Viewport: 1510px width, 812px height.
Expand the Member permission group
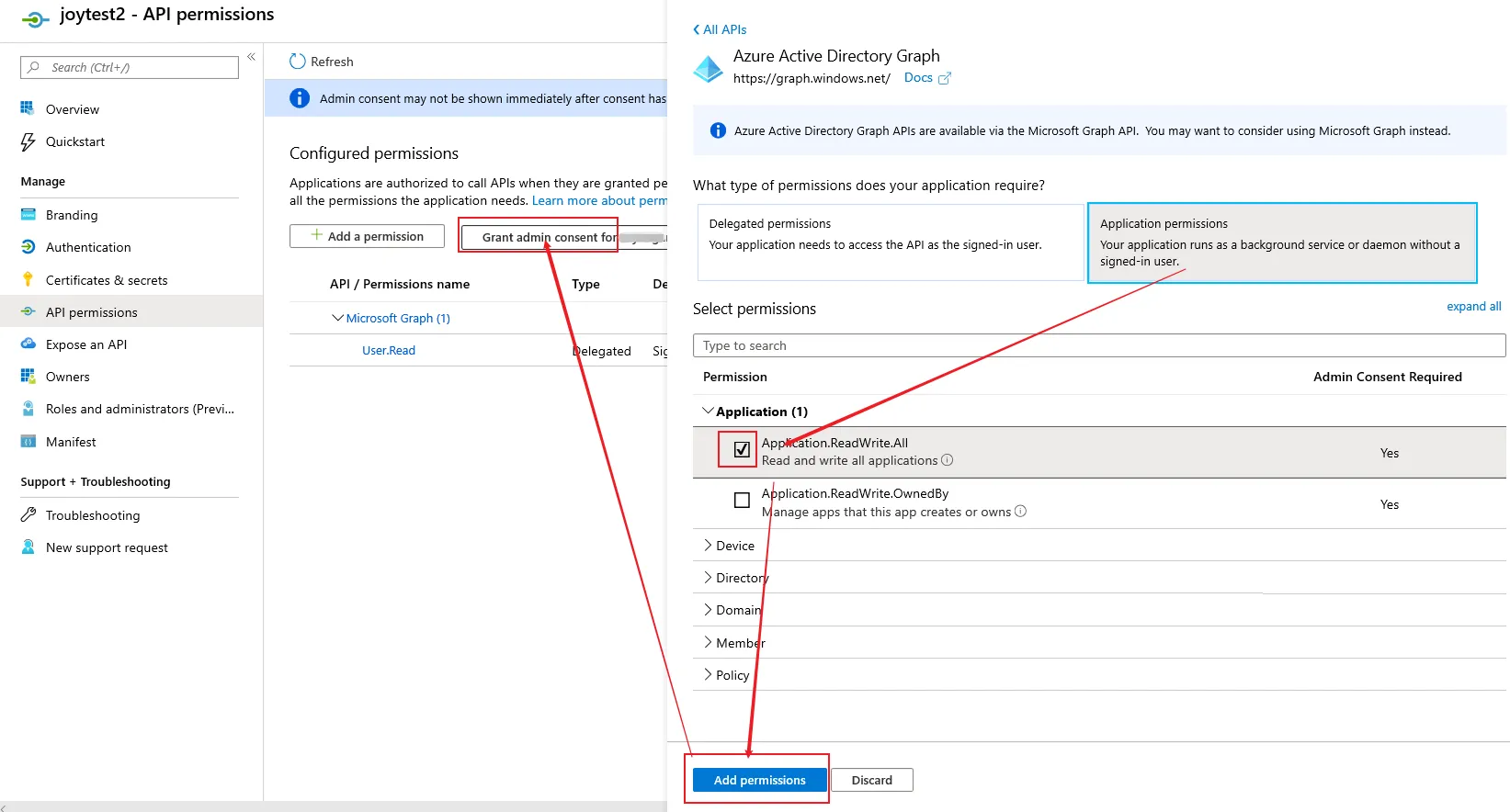[708, 642]
